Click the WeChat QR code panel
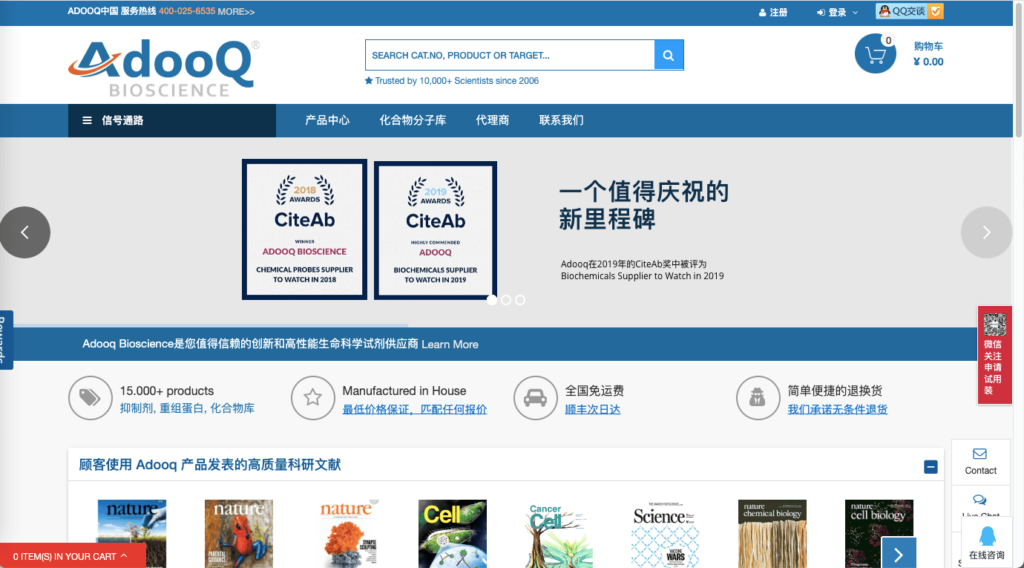The image size is (1024, 568). [x=995, y=355]
